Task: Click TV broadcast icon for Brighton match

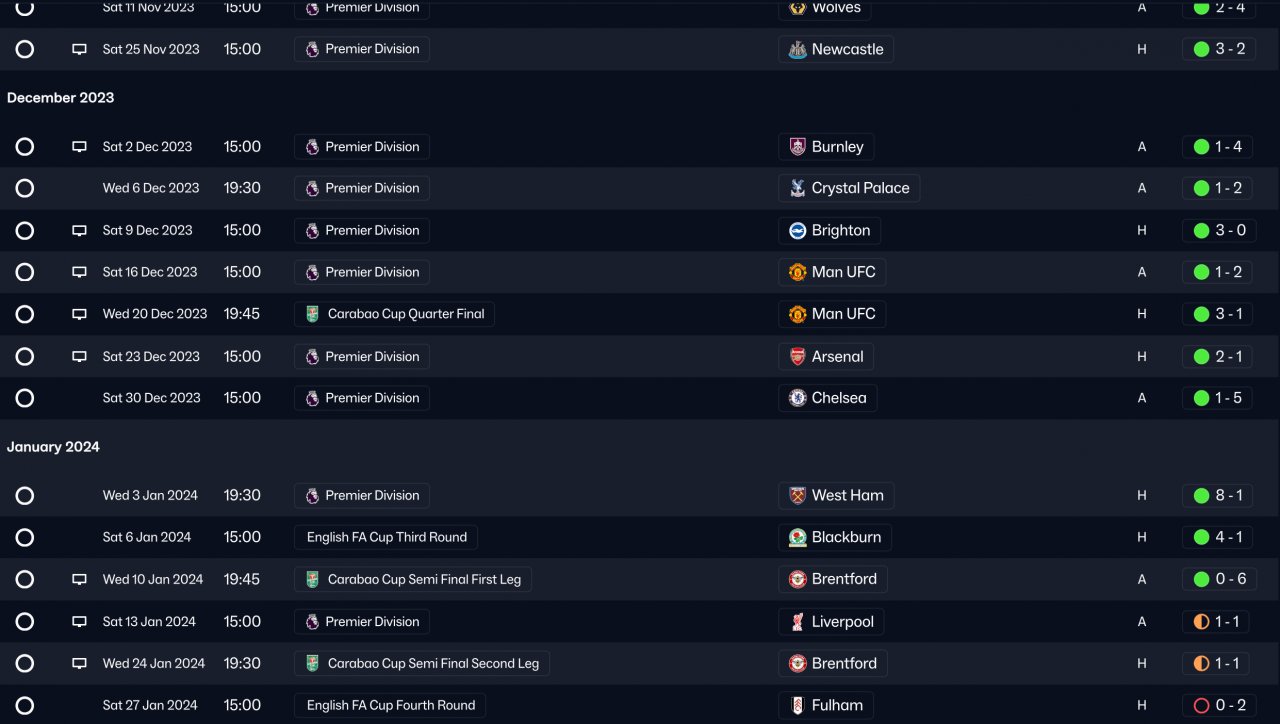Action: (x=79, y=231)
